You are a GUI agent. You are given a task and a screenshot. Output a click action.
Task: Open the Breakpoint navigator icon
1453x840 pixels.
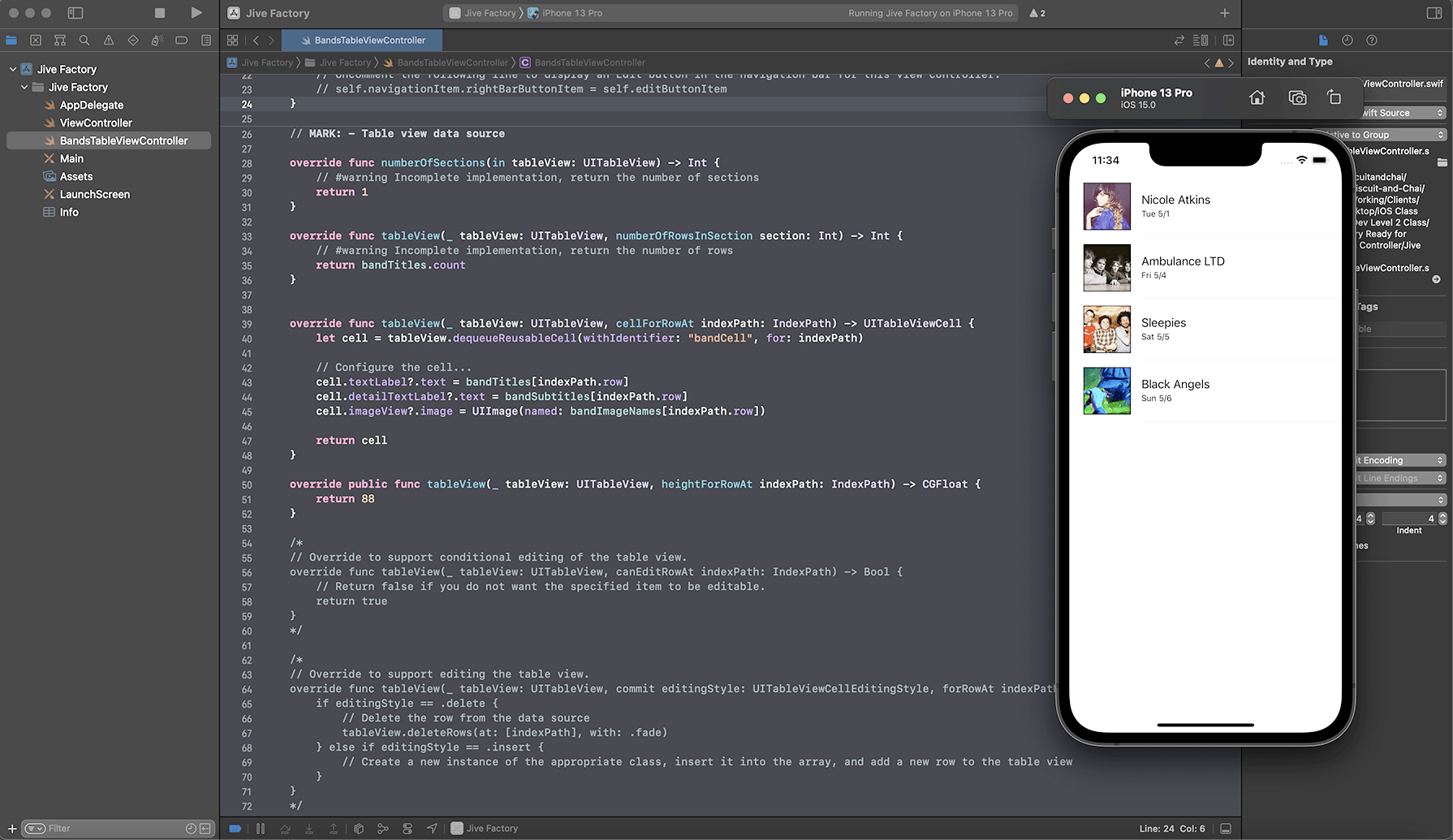point(182,40)
